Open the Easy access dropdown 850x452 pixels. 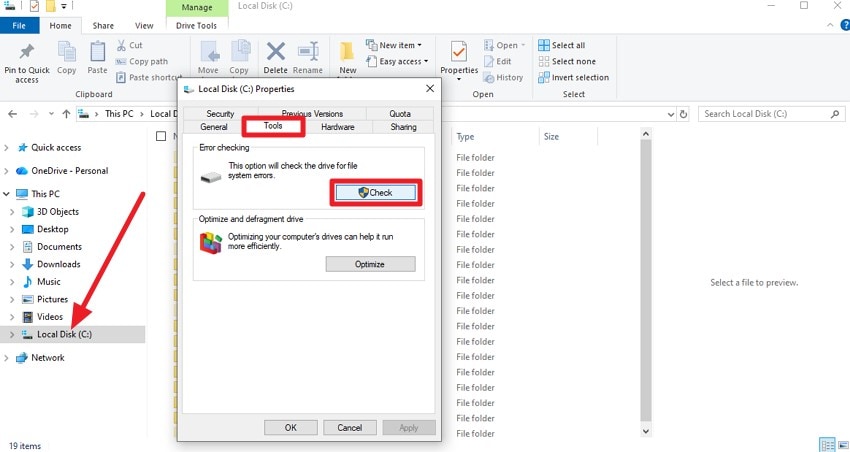click(397, 62)
